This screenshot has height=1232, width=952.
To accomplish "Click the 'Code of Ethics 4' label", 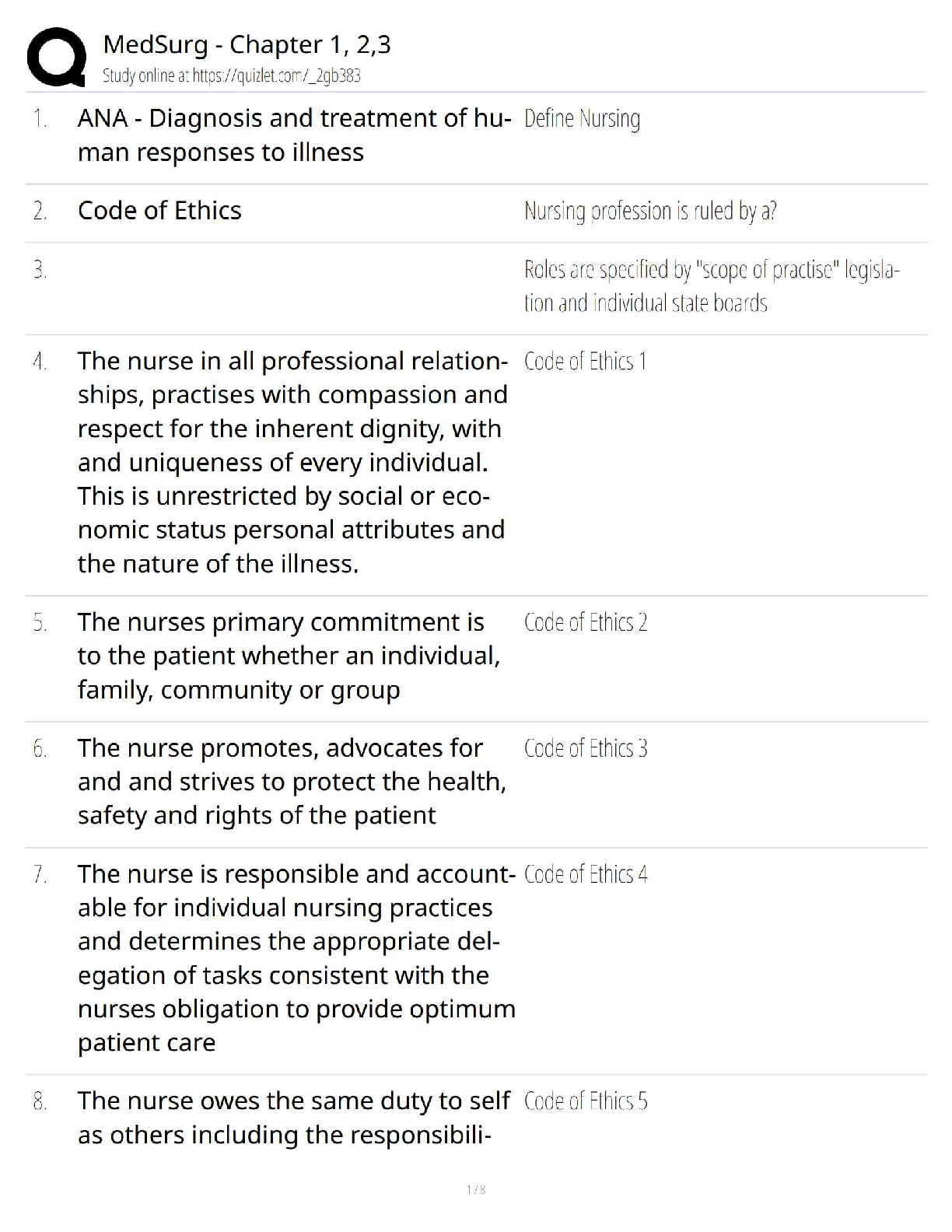I will click(585, 875).
